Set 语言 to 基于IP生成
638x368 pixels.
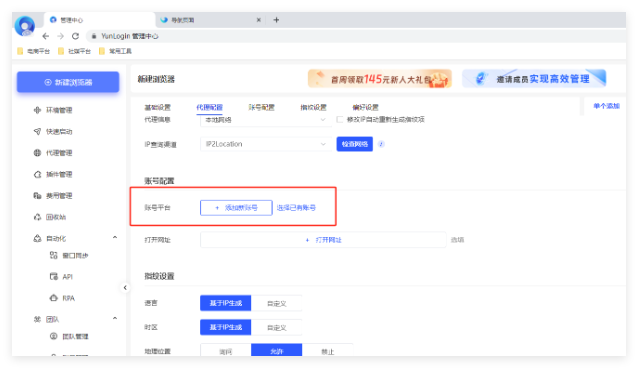(x=225, y=303)
